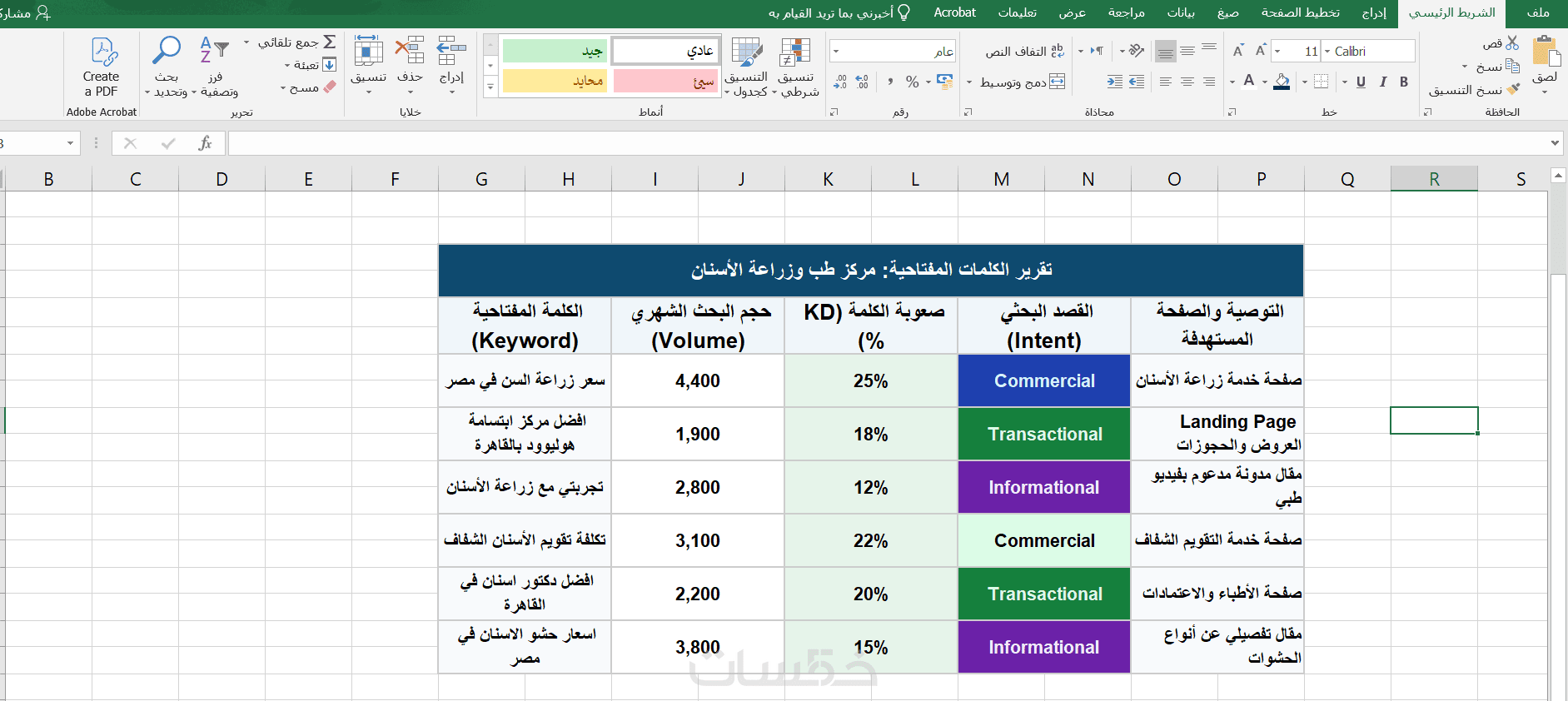
Task: Apply the accounting number format icon
Action: [944, 81]
